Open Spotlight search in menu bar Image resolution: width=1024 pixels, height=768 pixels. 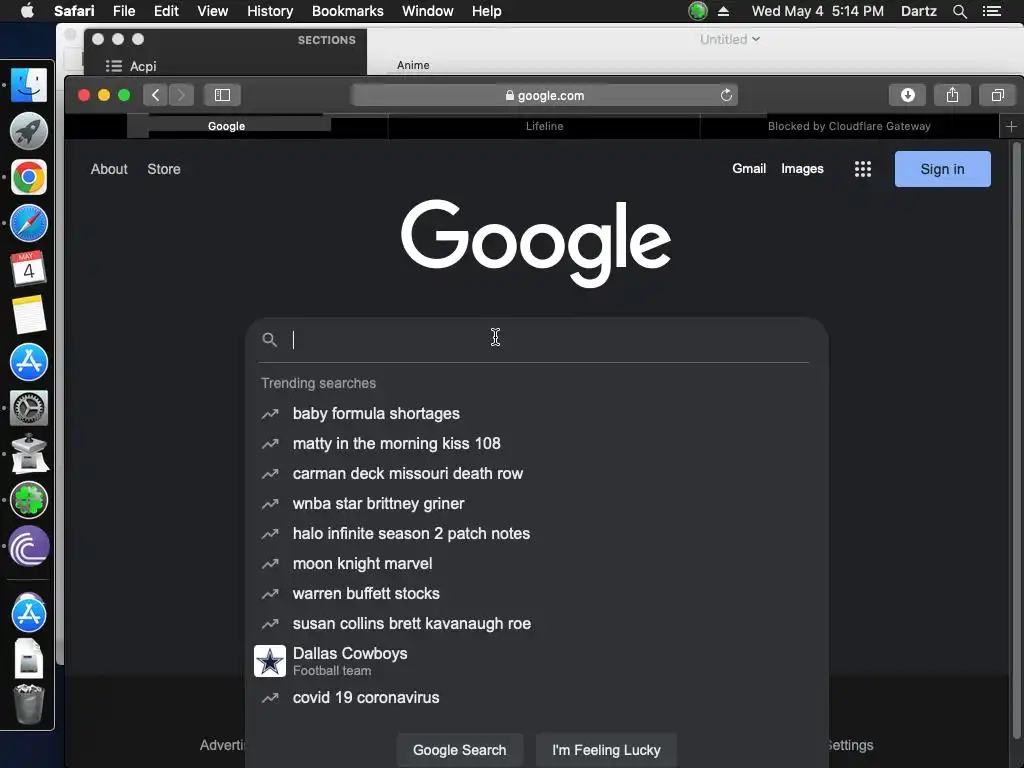959,11
